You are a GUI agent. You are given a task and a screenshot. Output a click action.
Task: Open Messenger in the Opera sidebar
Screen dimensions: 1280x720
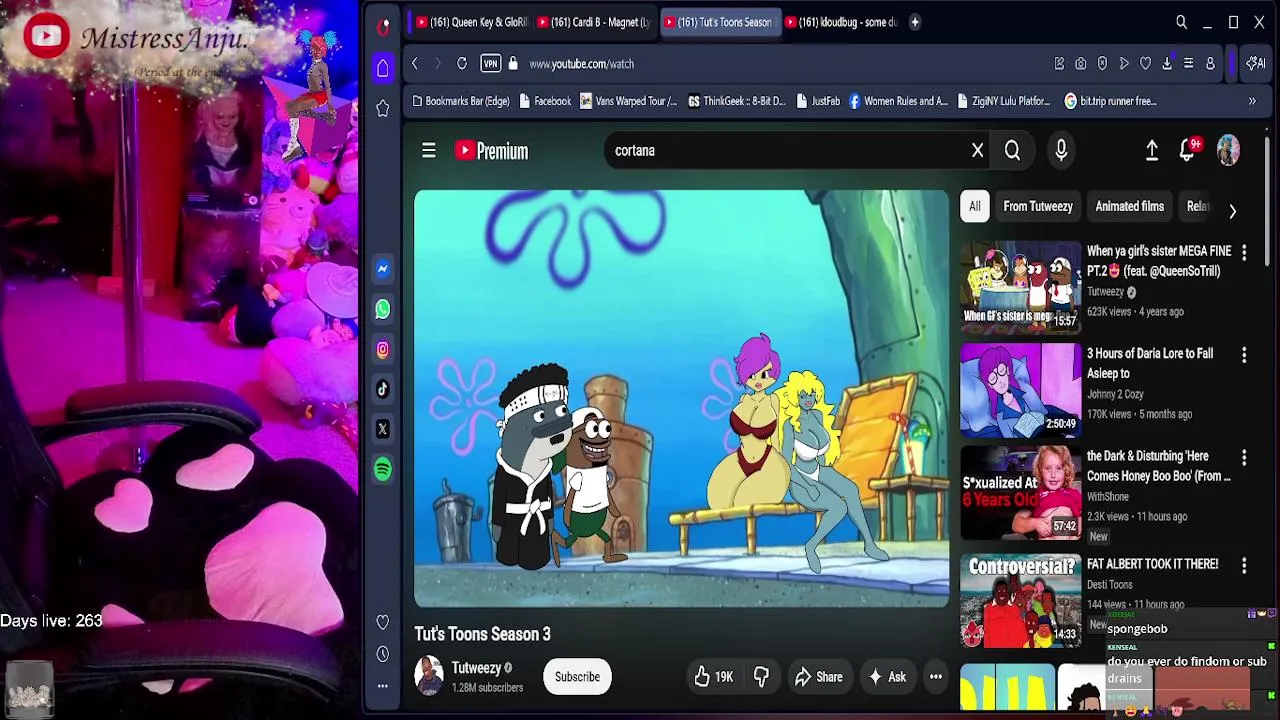click(x=383, y=269)
